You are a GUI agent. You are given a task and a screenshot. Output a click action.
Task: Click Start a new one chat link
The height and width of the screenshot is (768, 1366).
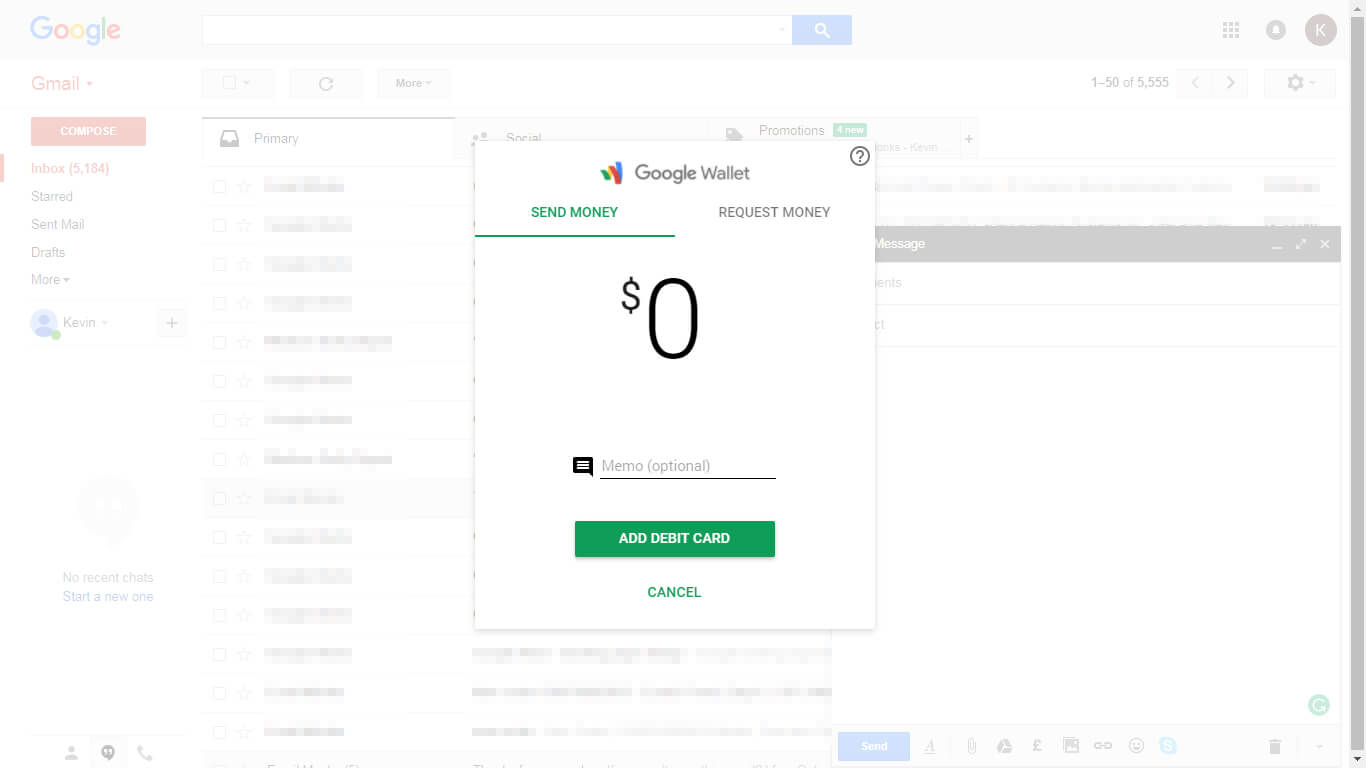pyautogui.click(x=108, y=597)
